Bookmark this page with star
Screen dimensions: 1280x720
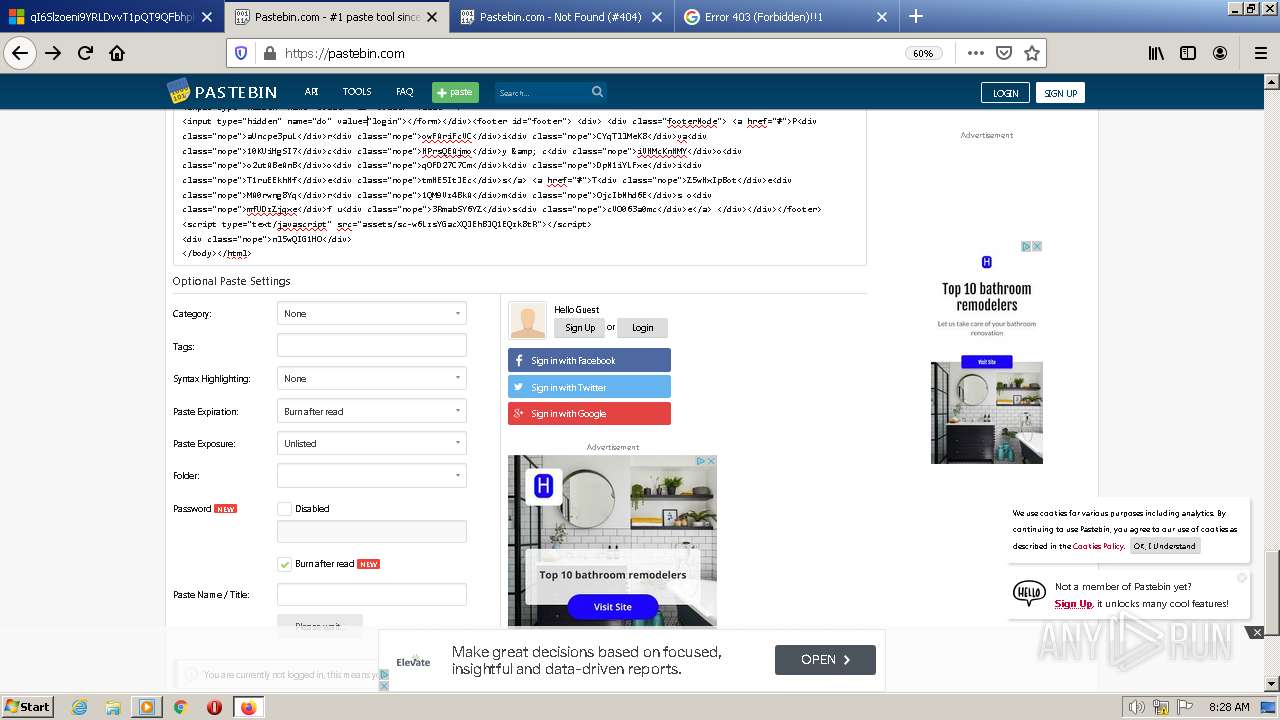point(1032,53)
